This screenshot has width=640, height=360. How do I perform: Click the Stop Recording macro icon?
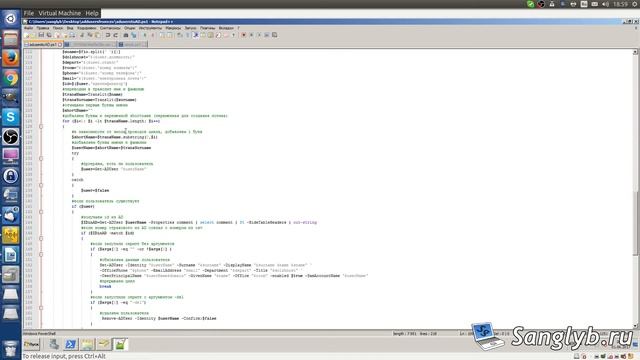[x=251, y=35]
